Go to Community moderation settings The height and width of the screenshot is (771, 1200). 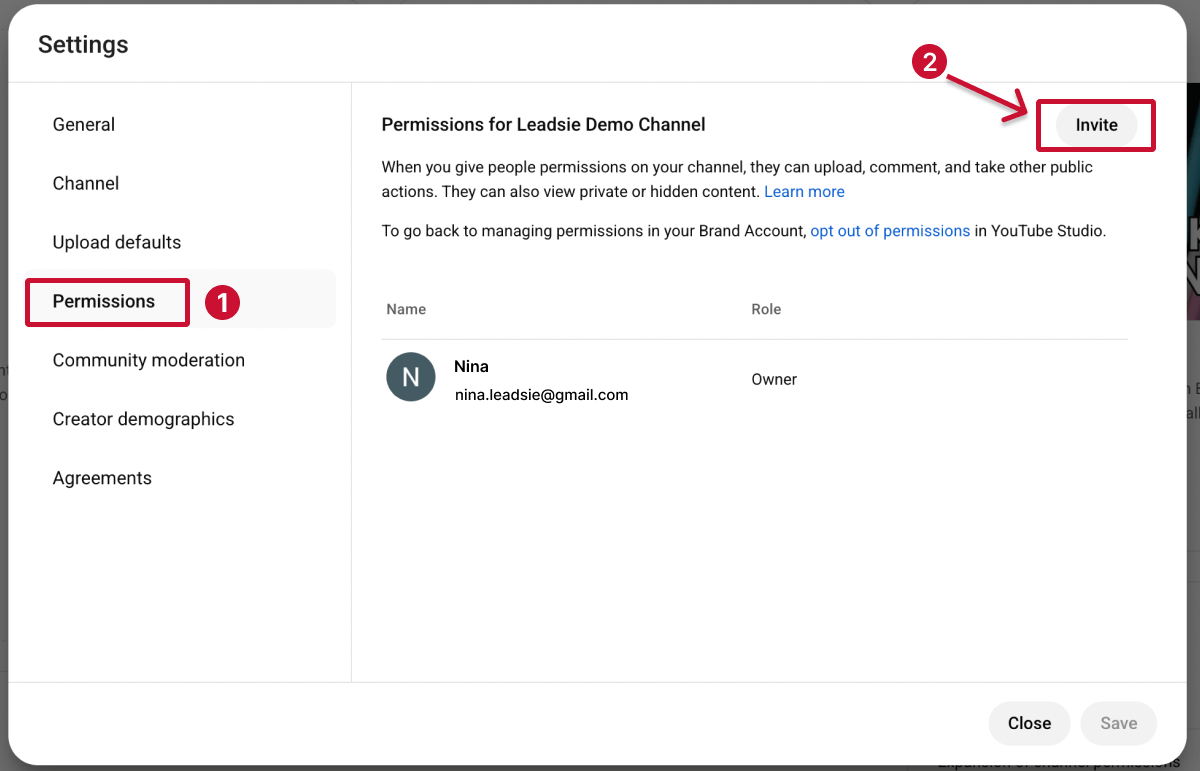point(149,361)
